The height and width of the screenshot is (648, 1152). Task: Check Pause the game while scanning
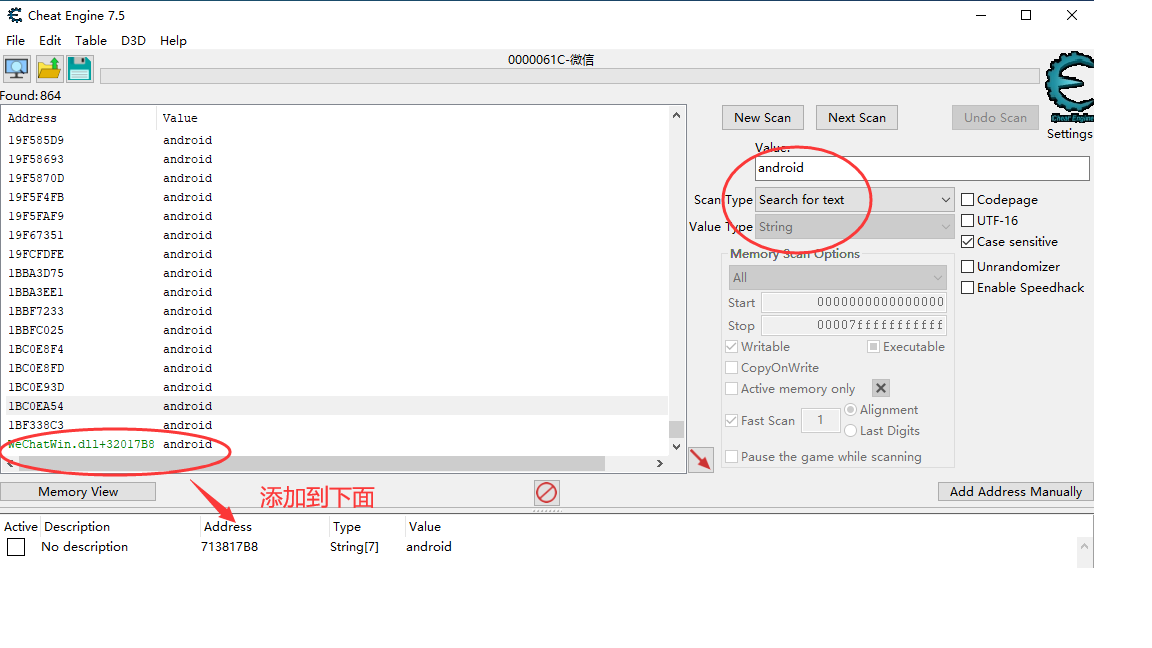click(731, 456)
